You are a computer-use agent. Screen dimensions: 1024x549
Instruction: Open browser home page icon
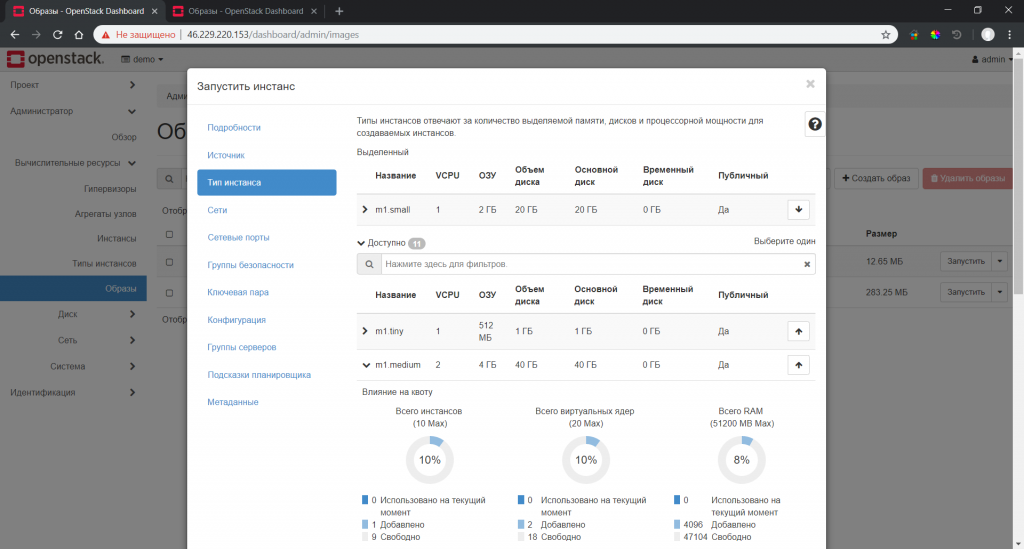pyautogui.click(x=79, y=35)
